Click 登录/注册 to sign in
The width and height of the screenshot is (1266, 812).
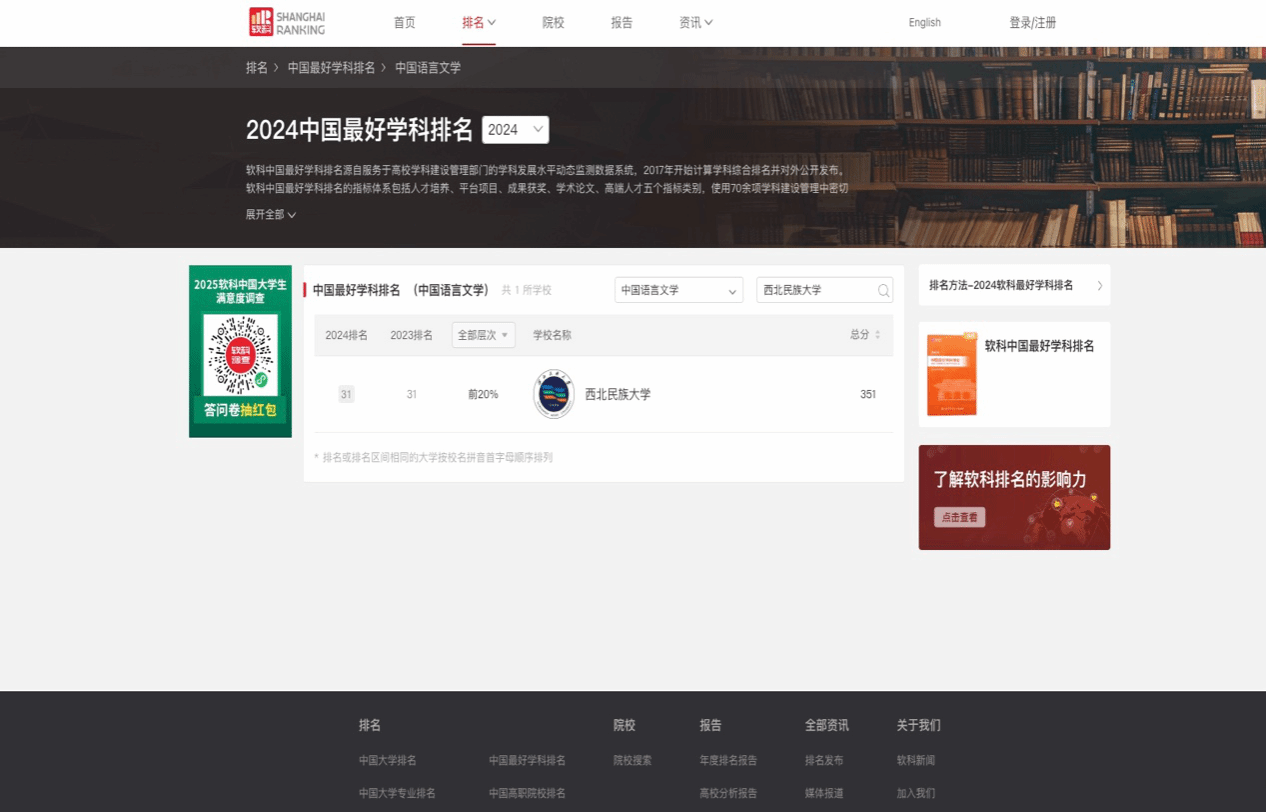[x=1031, y=22]
